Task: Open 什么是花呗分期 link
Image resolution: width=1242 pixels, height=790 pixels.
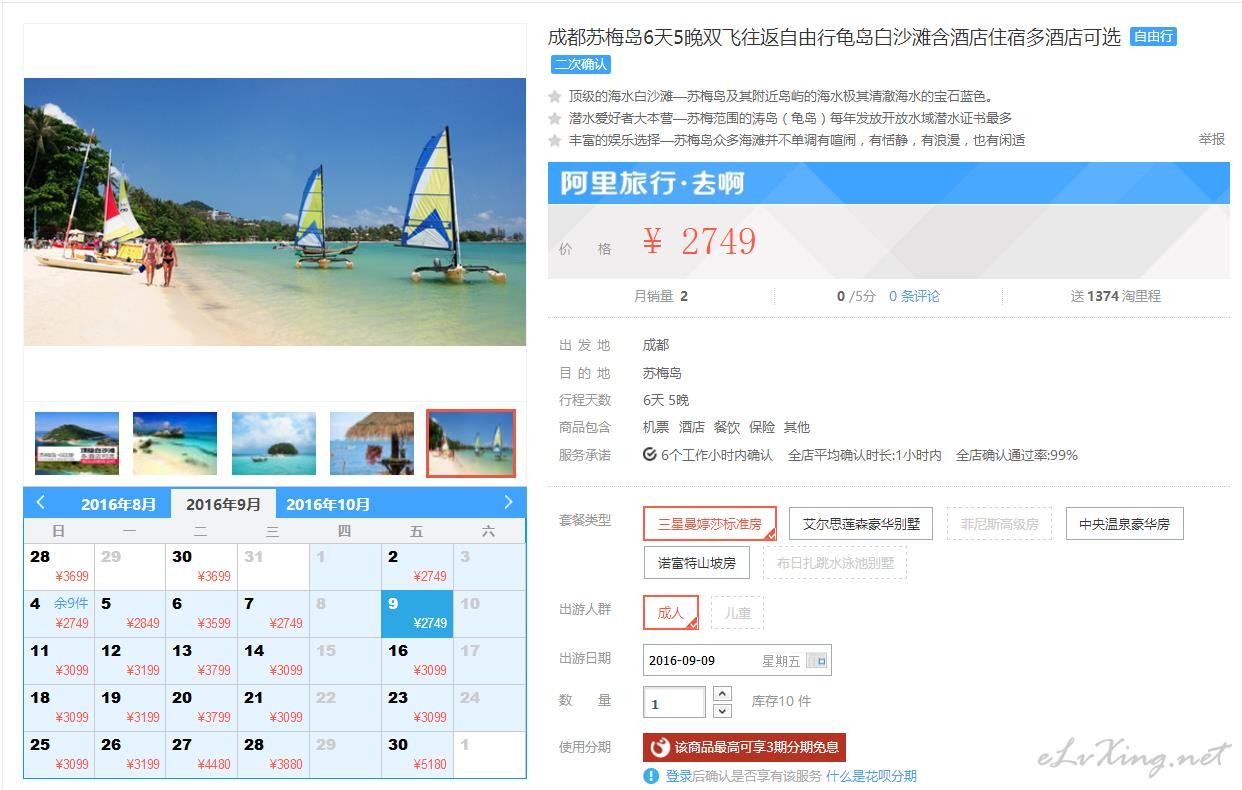Action: click(871, 776)
